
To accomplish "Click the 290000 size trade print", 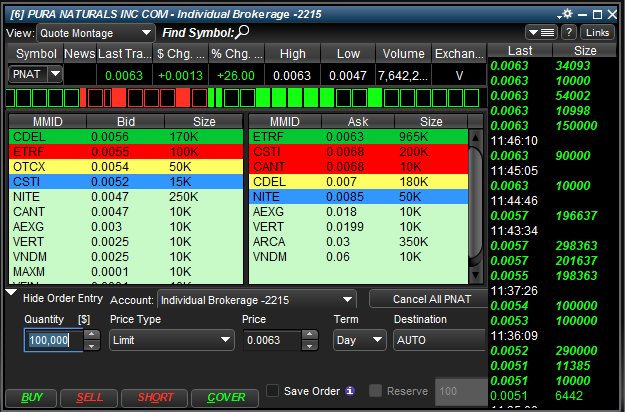I will coord(576,351).
